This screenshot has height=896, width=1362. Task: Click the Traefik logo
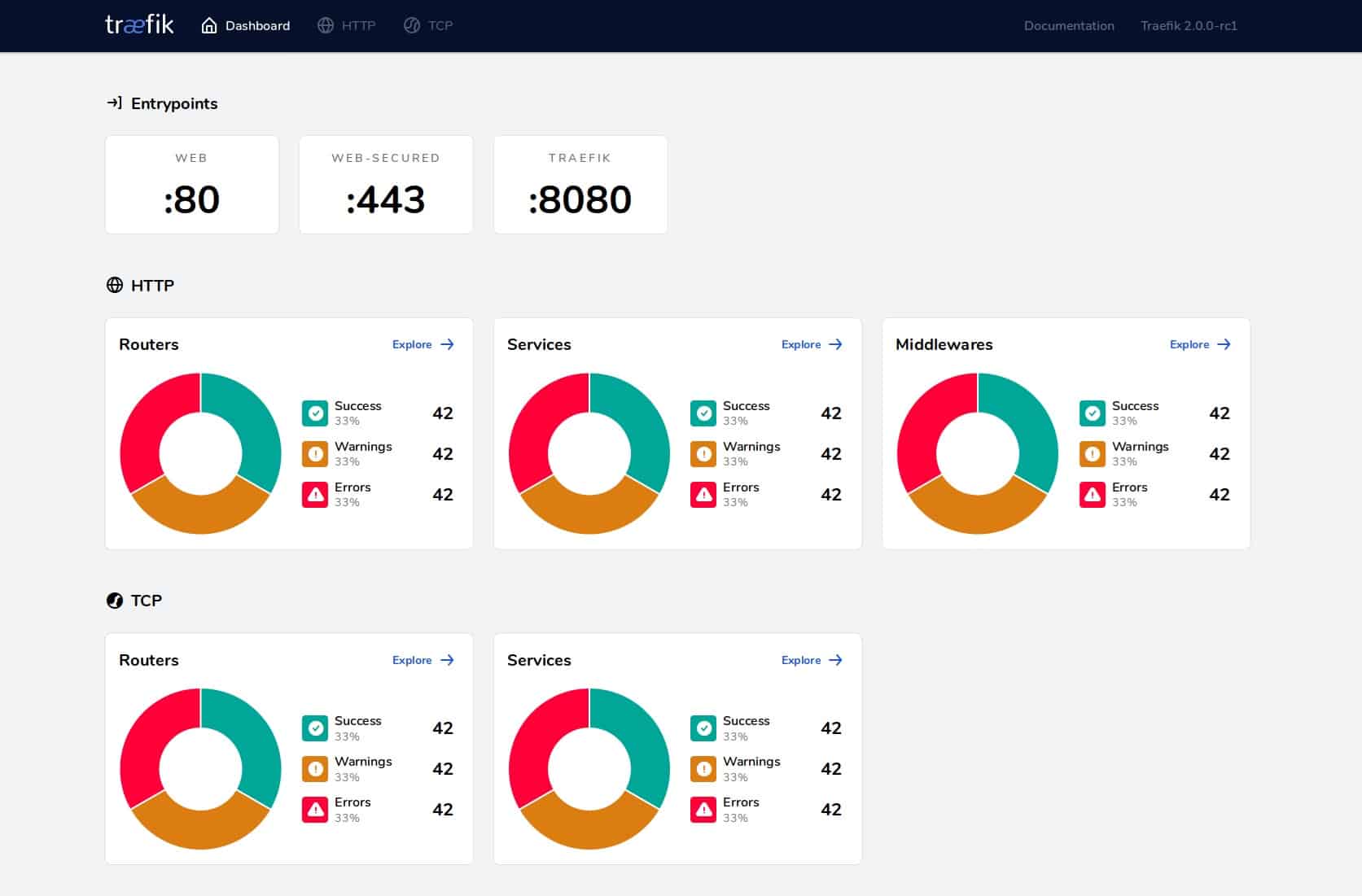[x=139, y=24]
